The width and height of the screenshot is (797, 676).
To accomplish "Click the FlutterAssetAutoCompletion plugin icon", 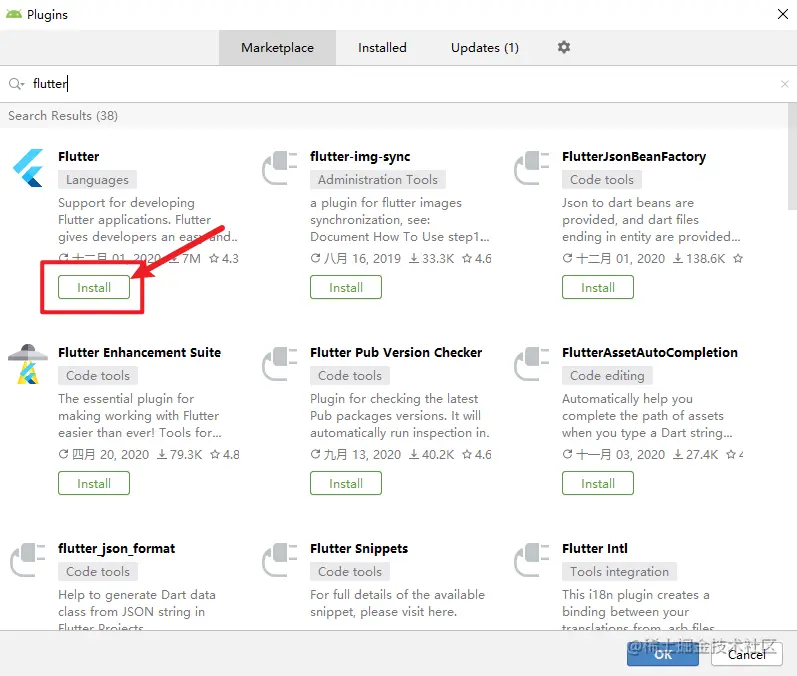I will point(532,364).
